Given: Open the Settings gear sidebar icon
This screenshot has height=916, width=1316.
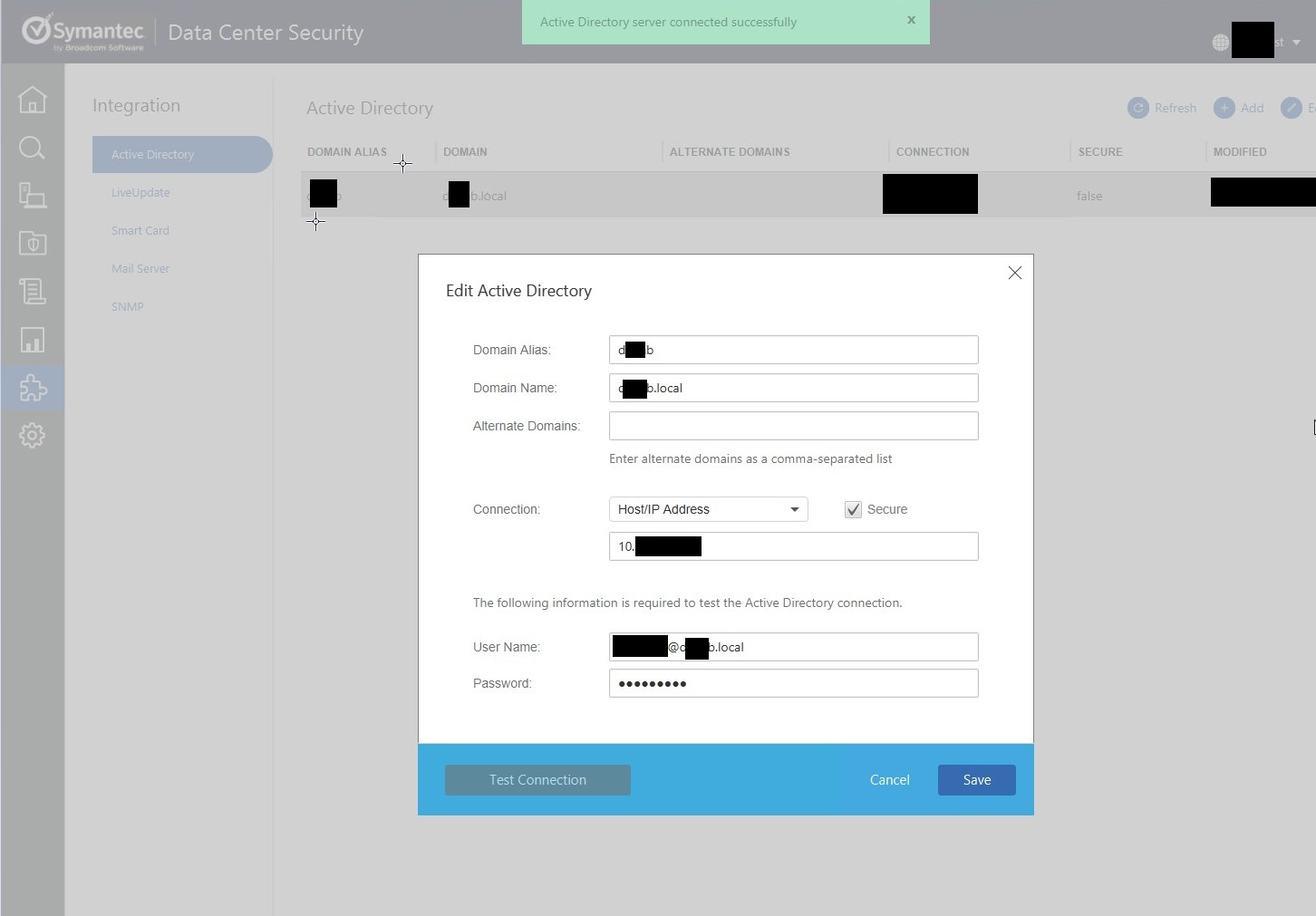Looking at the screenshot, I should pyautogui.click(x=33, y=436).
